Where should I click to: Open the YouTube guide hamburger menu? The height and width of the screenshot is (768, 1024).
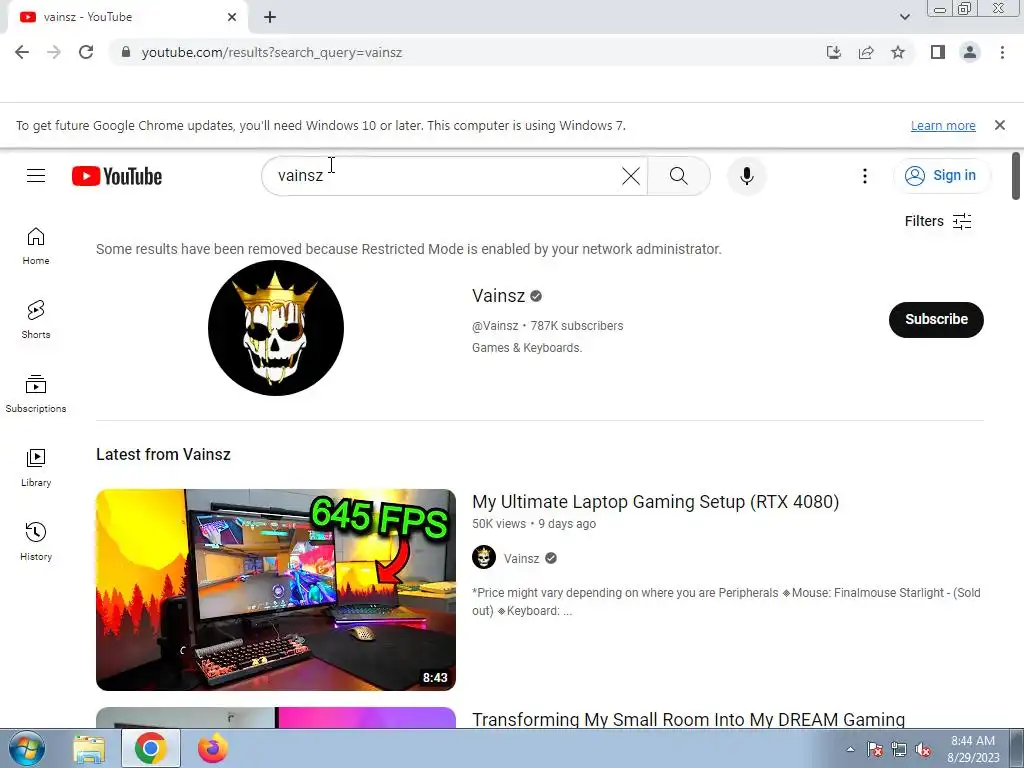tap(36, 176)
